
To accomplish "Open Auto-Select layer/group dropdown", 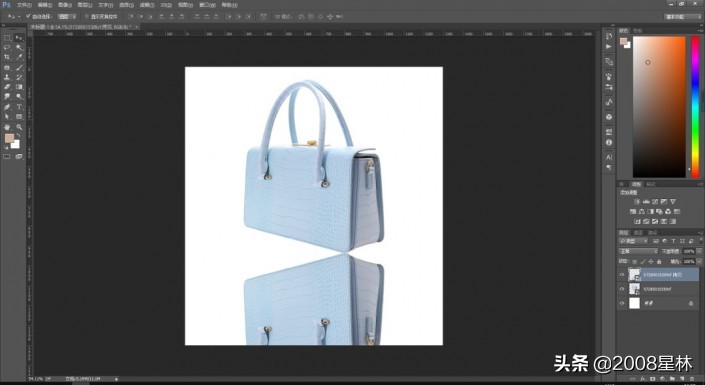I will pyautogui.click(x=67, y=17).
